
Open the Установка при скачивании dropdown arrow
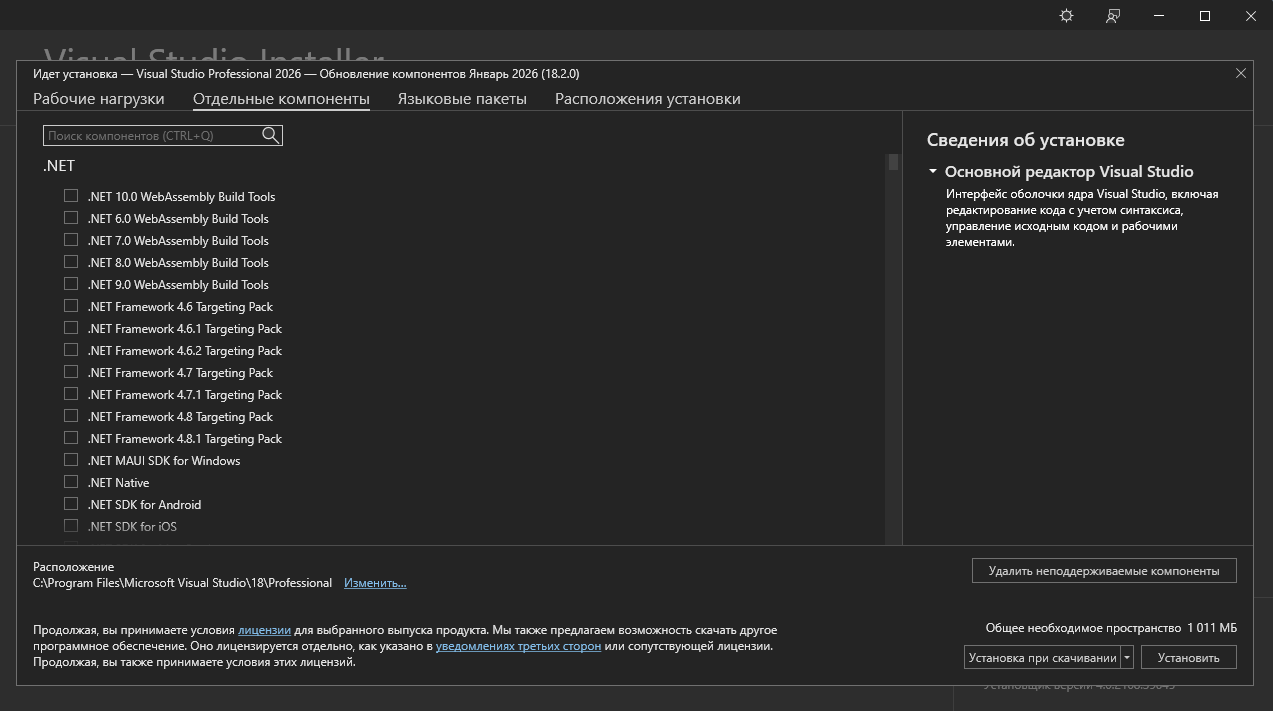point(1127,657)
